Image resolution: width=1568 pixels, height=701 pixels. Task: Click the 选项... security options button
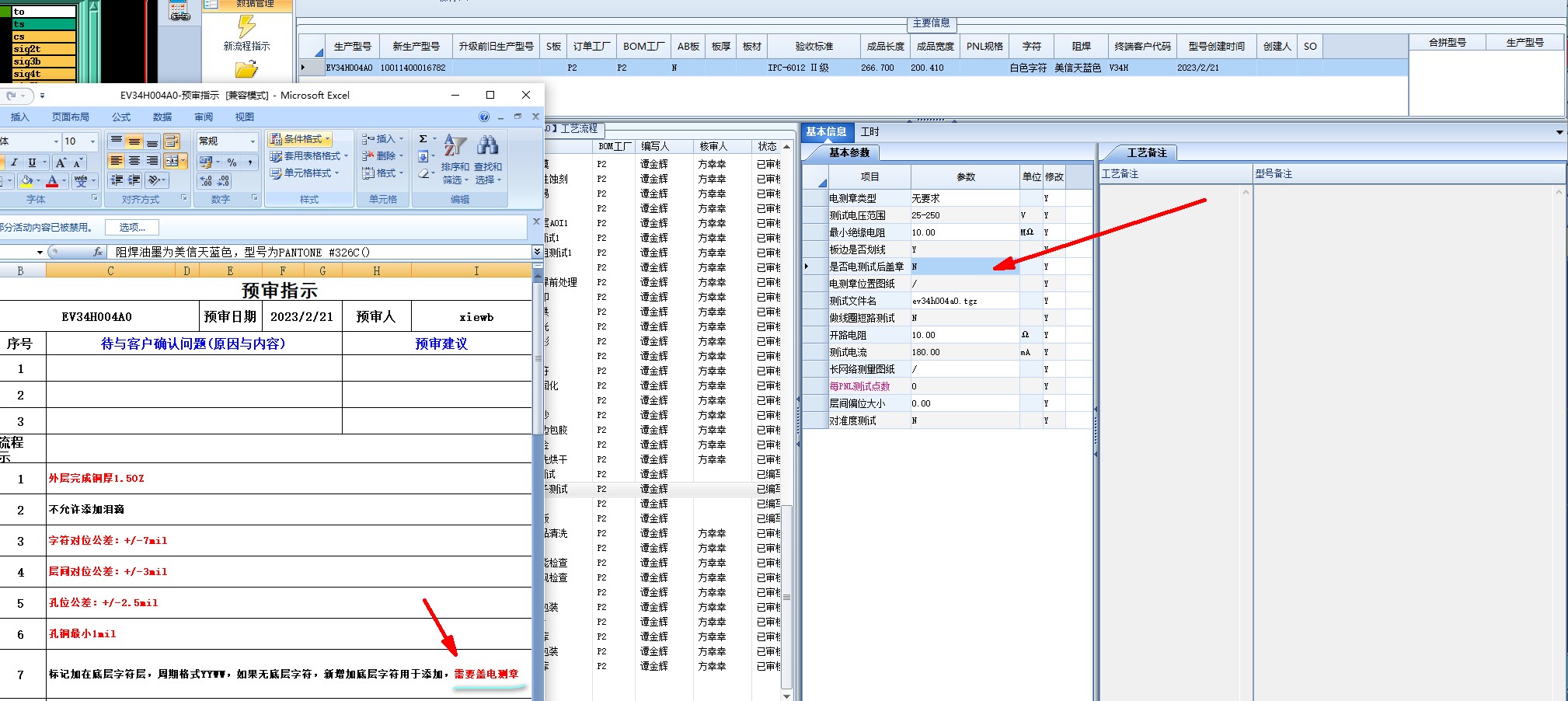[x=132, y=227]
